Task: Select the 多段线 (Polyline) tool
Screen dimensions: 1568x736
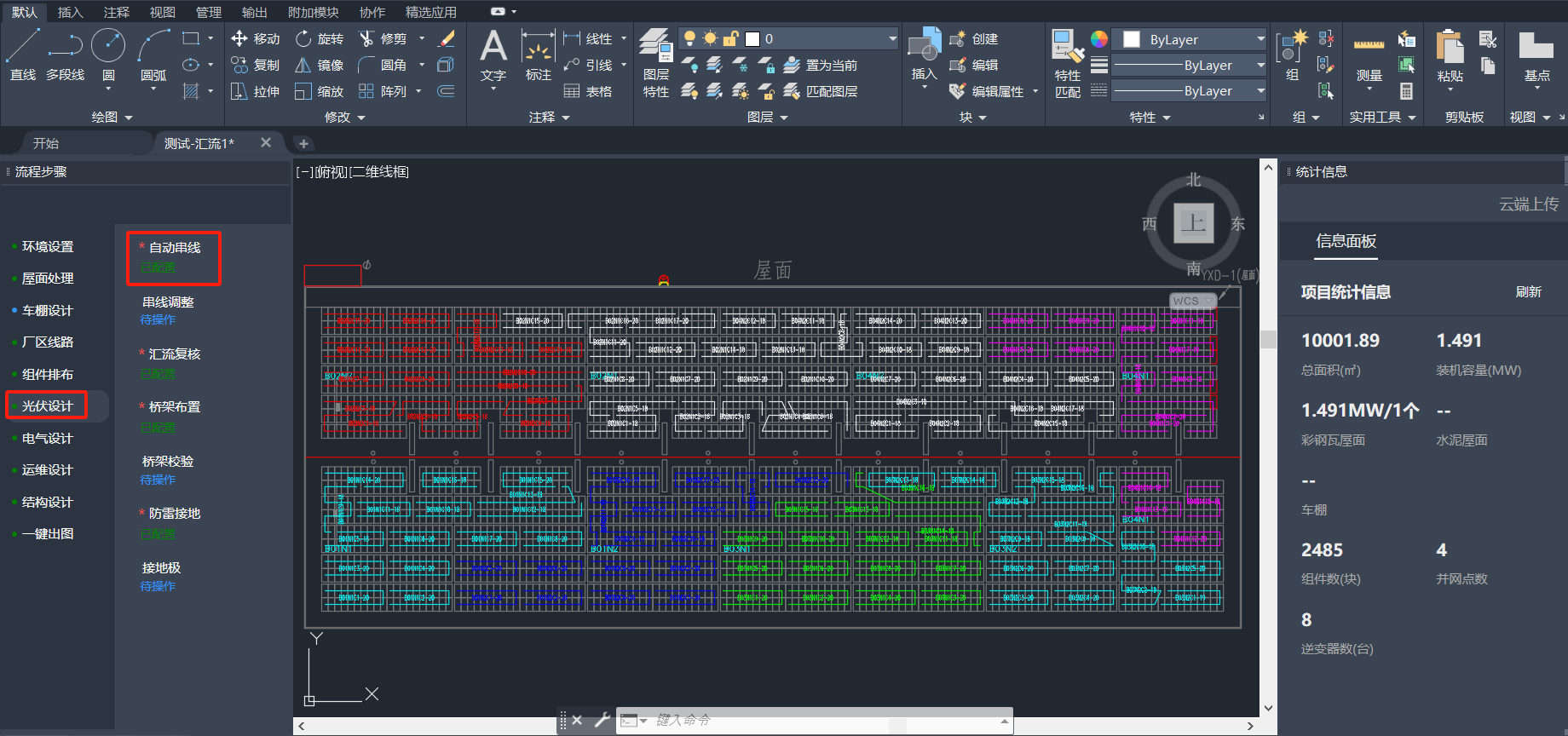Action: point(66,53)
